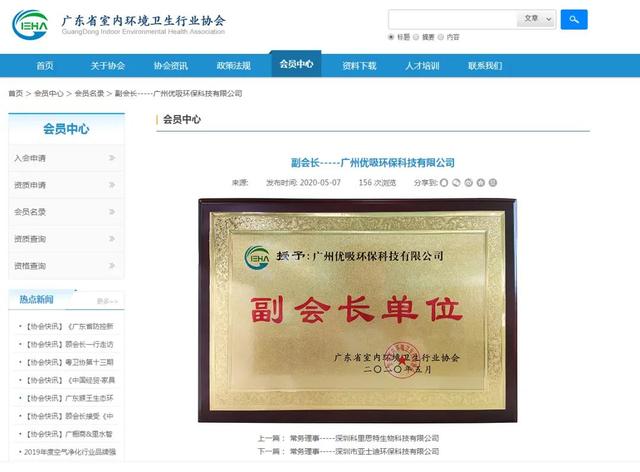Click the chevron icon beside 入会申请

coord(112,158)
